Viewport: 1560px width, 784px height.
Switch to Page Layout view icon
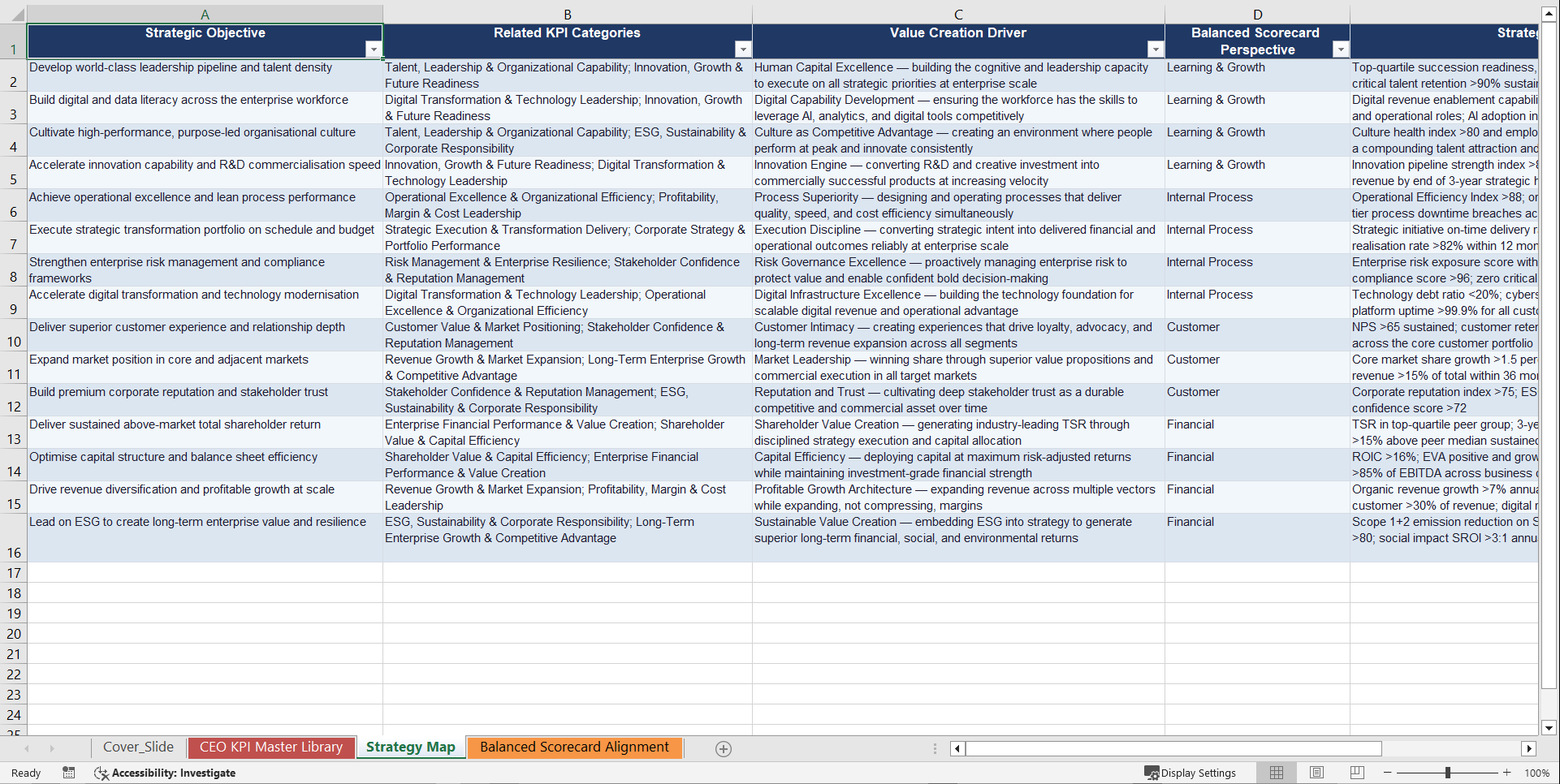pyautogui.click(x=1317, y=773)
